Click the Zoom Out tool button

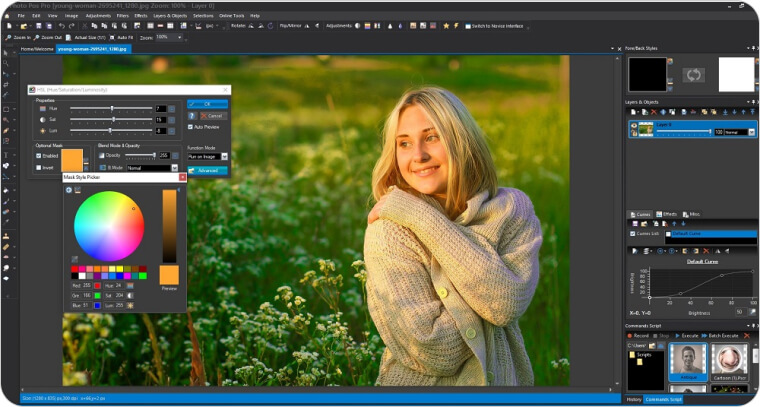click(49, 37)
